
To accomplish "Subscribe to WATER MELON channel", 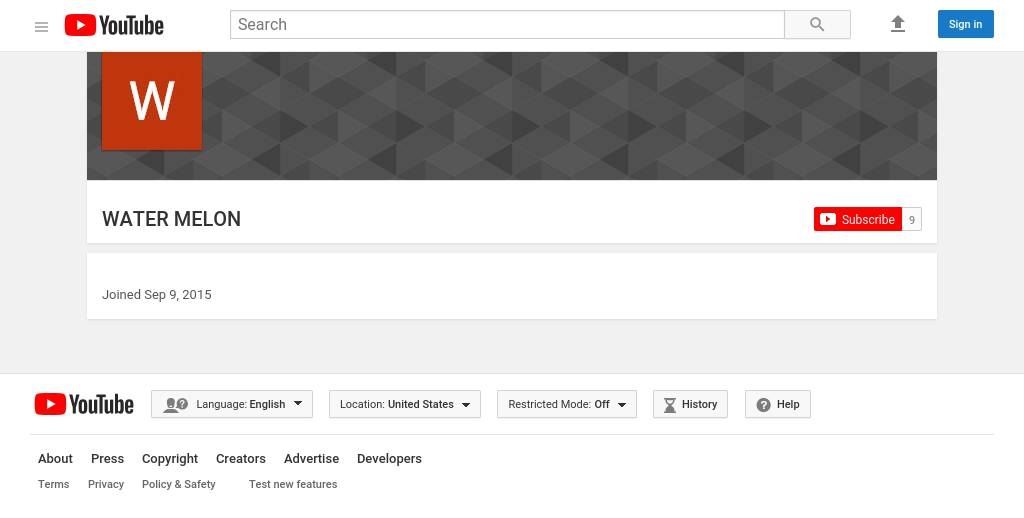I will click(857, 219).
